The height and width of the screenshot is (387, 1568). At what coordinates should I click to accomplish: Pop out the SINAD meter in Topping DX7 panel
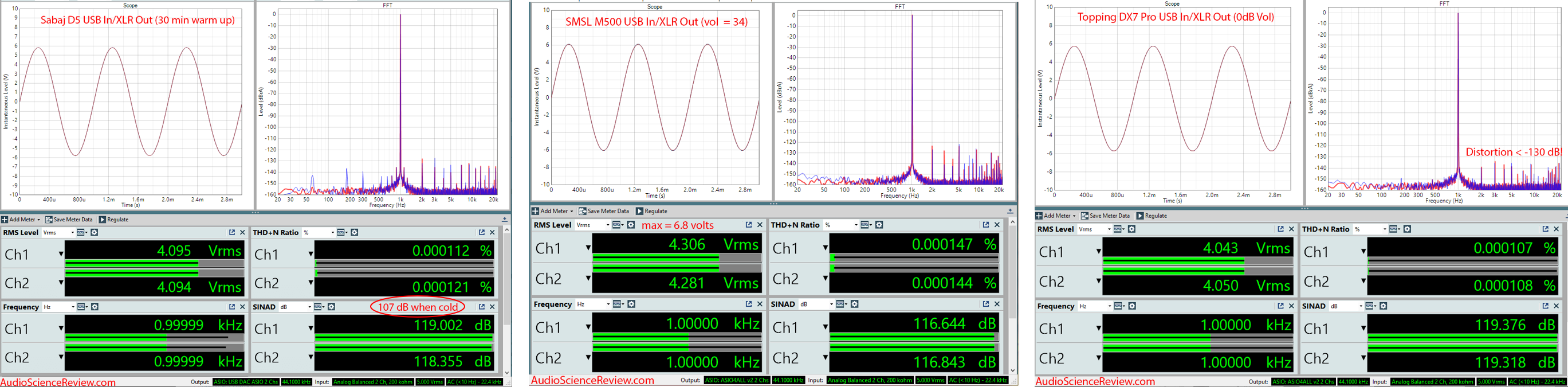(1545, 306)
